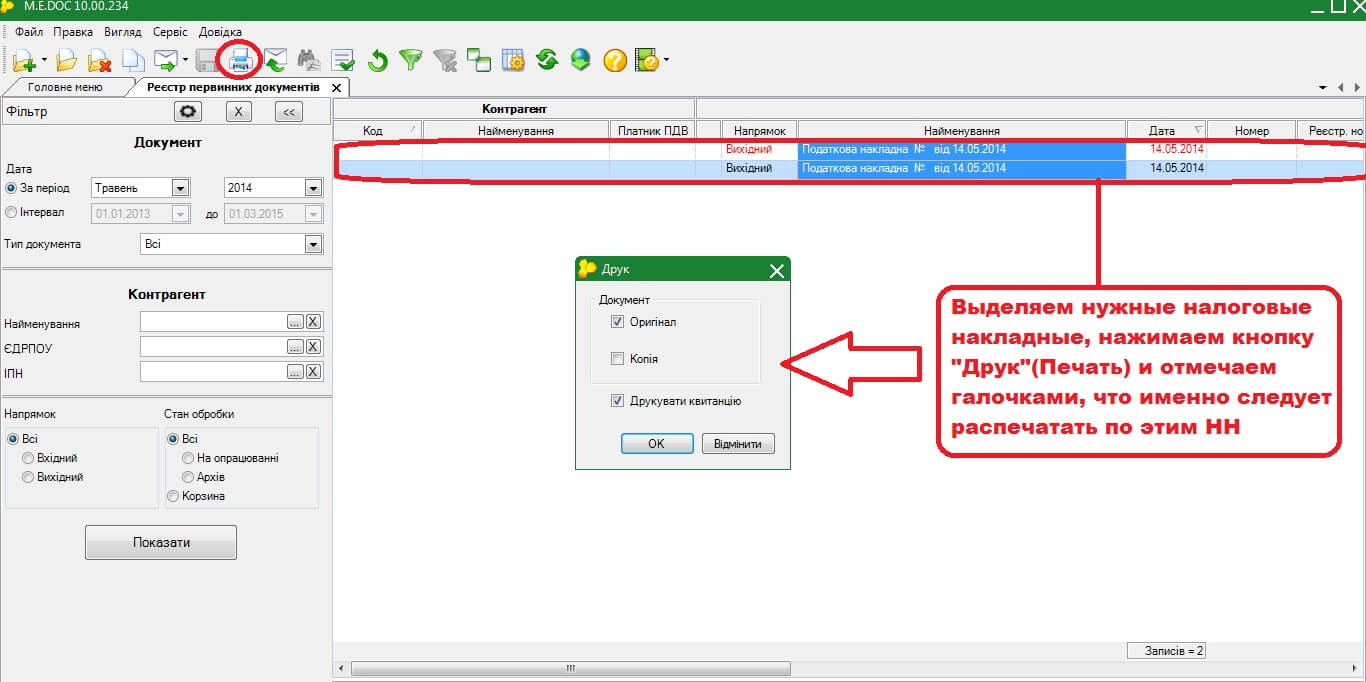This screenshot has height=682, width=1366.
Task: Open the Файл menu
Action: pyautogui.click(x=29, y=32)
